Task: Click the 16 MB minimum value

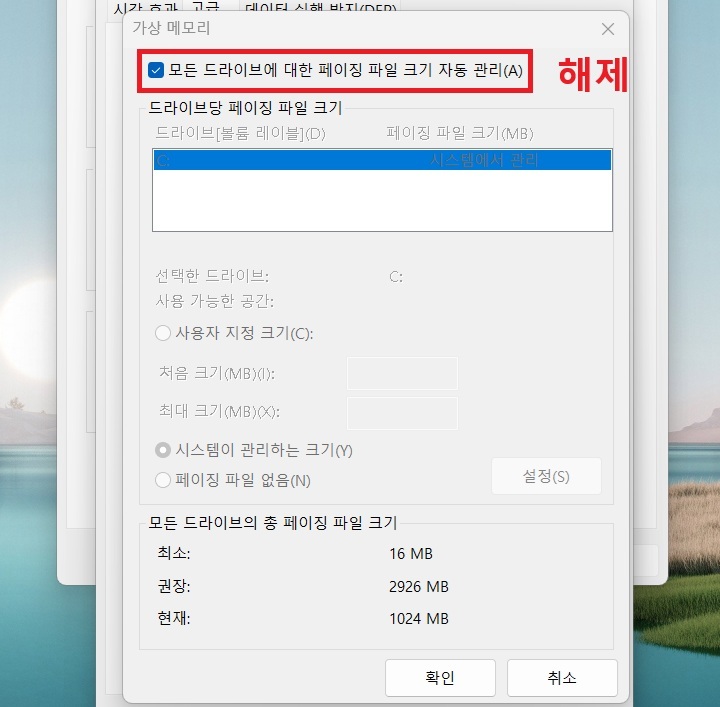Action: (411, 554)
